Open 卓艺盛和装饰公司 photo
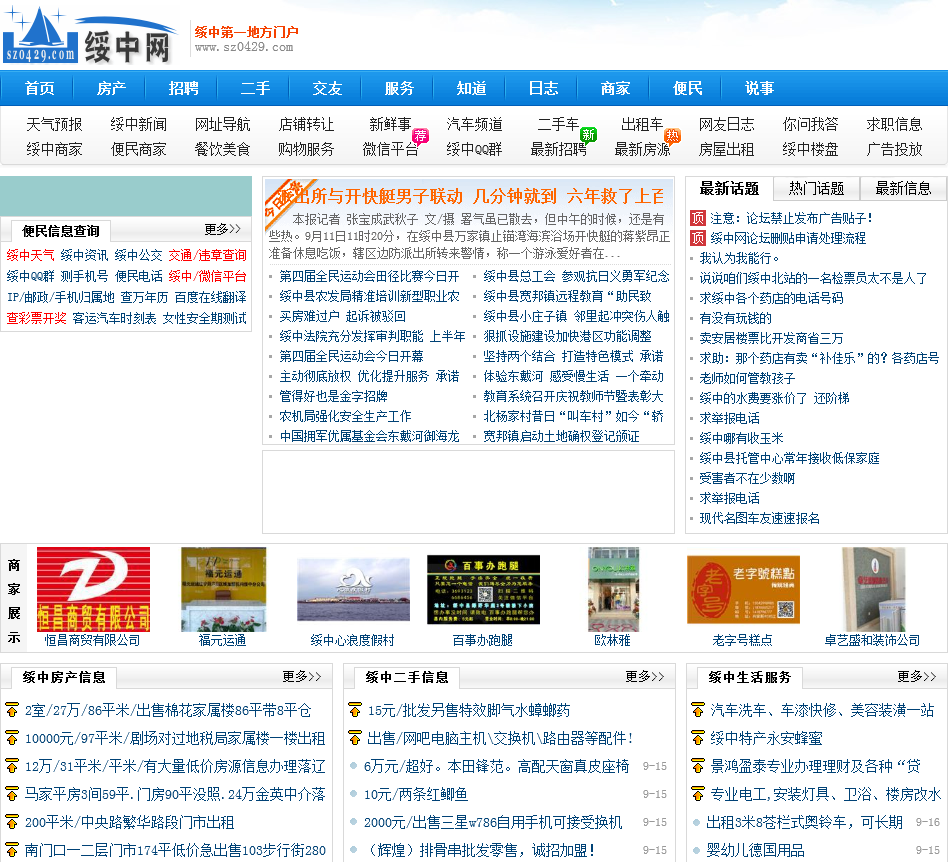Screen dimensions: 948x862 [874, 589]
